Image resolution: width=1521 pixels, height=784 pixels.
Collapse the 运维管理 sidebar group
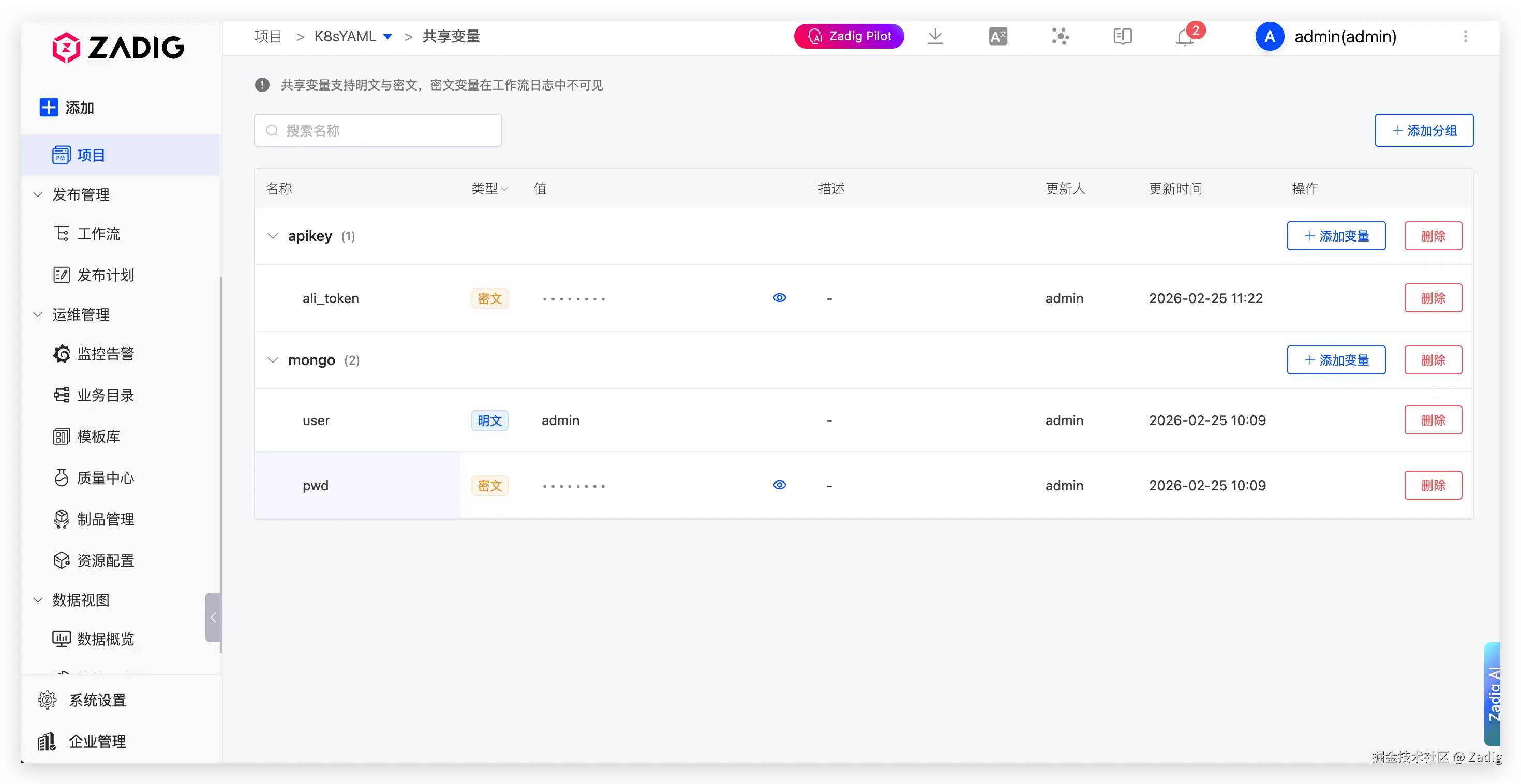[x=38, y=314]
